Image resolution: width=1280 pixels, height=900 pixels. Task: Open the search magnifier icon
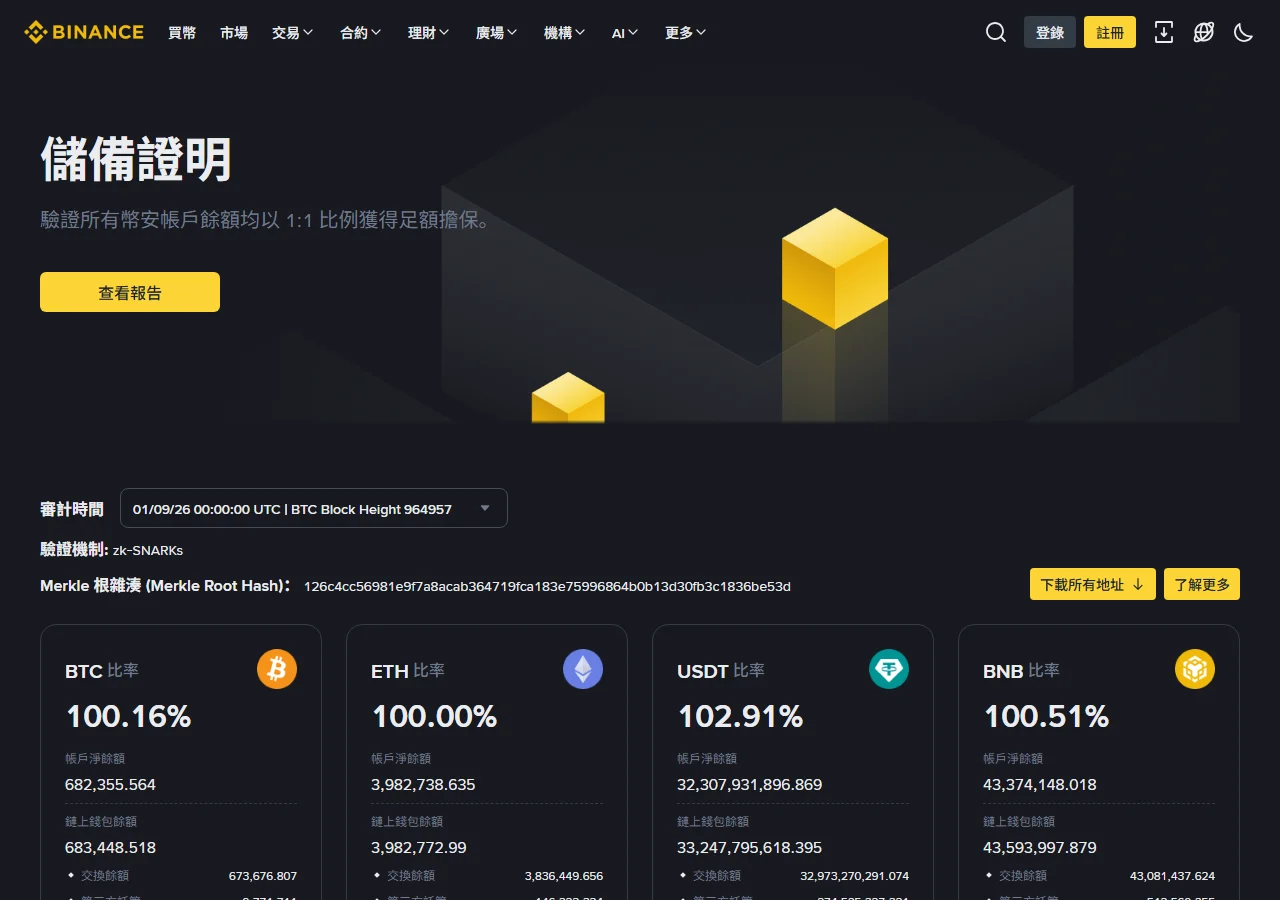pos(996,32)
